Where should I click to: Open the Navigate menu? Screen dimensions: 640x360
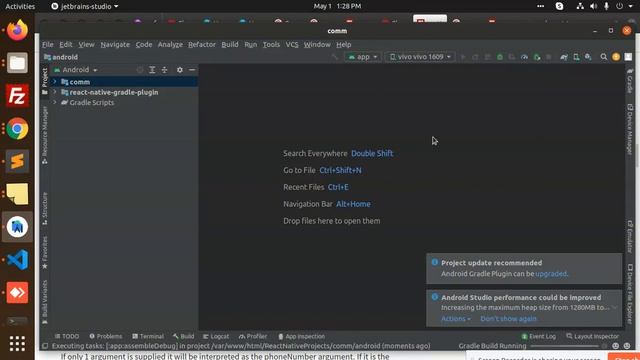click(x=115, y=44)
